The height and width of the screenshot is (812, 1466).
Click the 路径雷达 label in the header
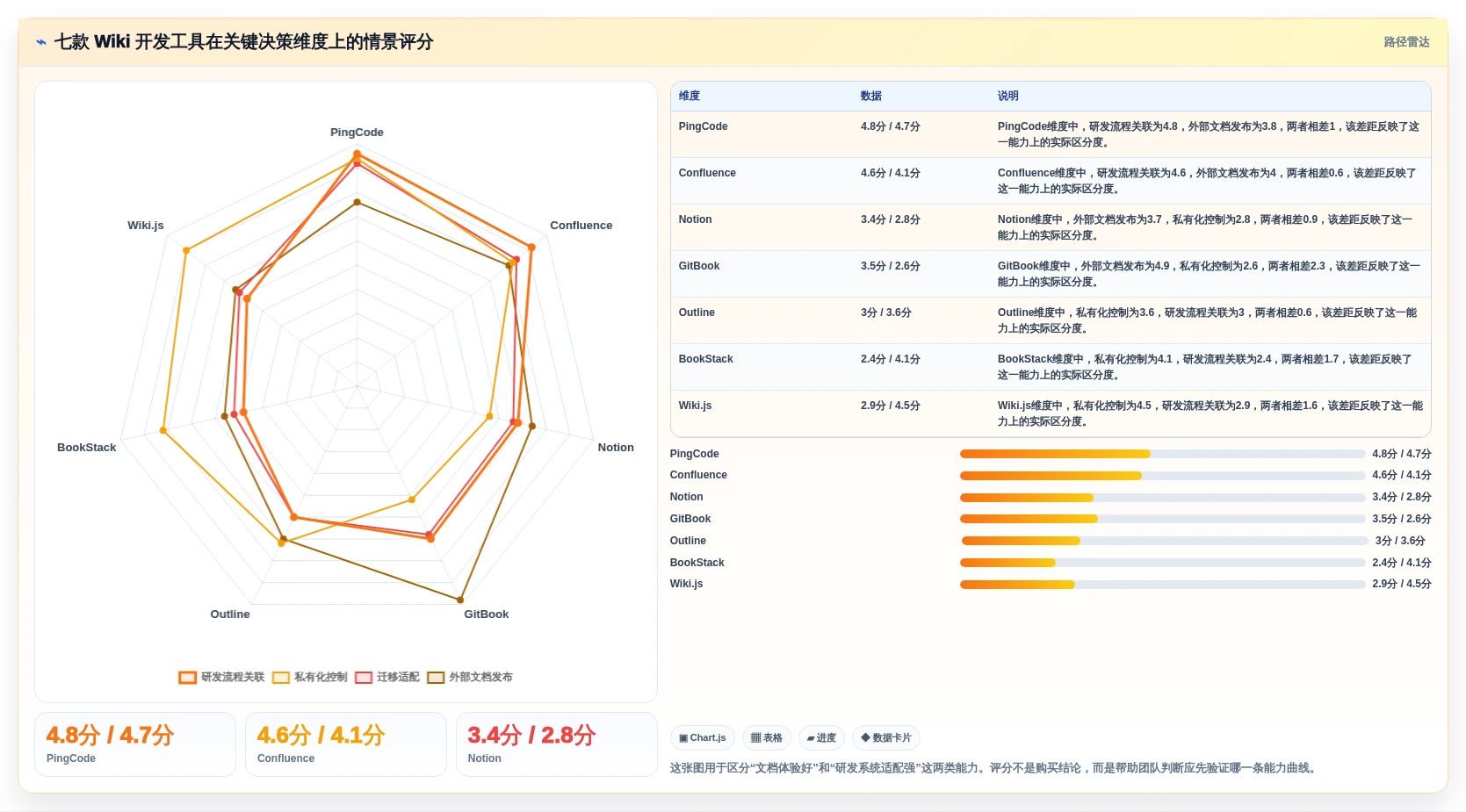1406,42
